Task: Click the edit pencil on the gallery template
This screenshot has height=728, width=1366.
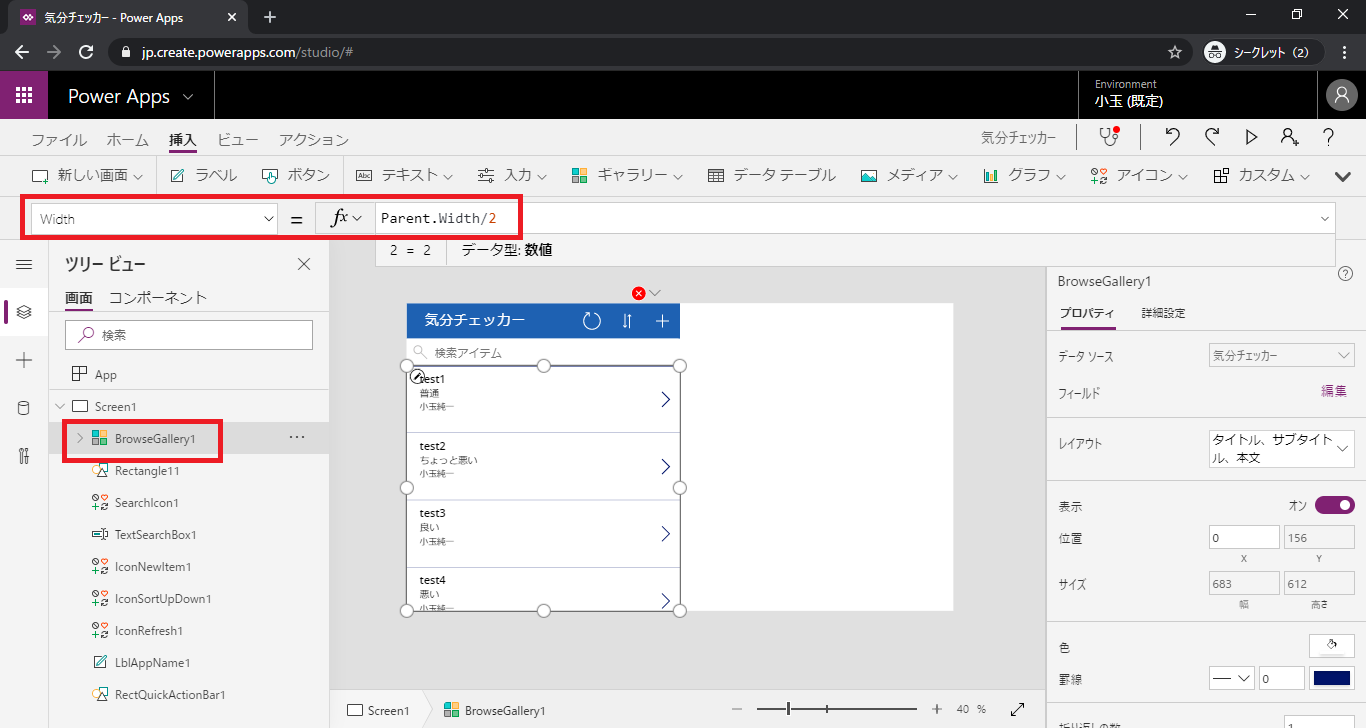Action: tap(417, 376)
